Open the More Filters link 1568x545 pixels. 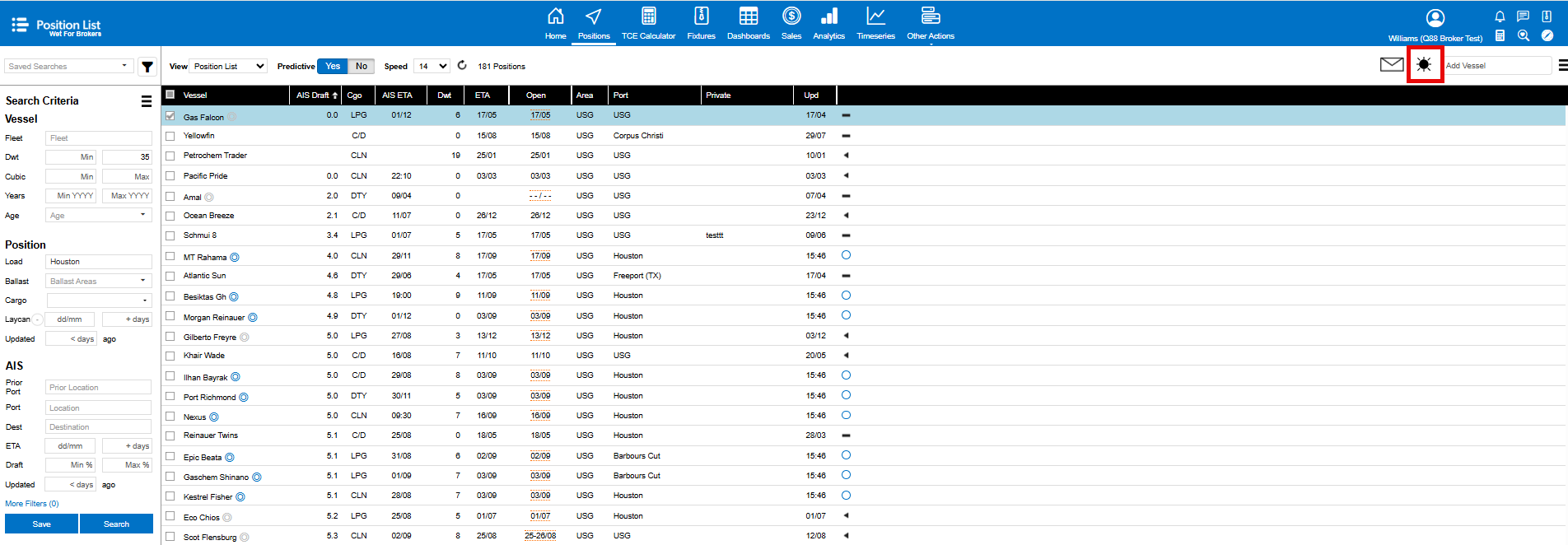coord(32,504)
